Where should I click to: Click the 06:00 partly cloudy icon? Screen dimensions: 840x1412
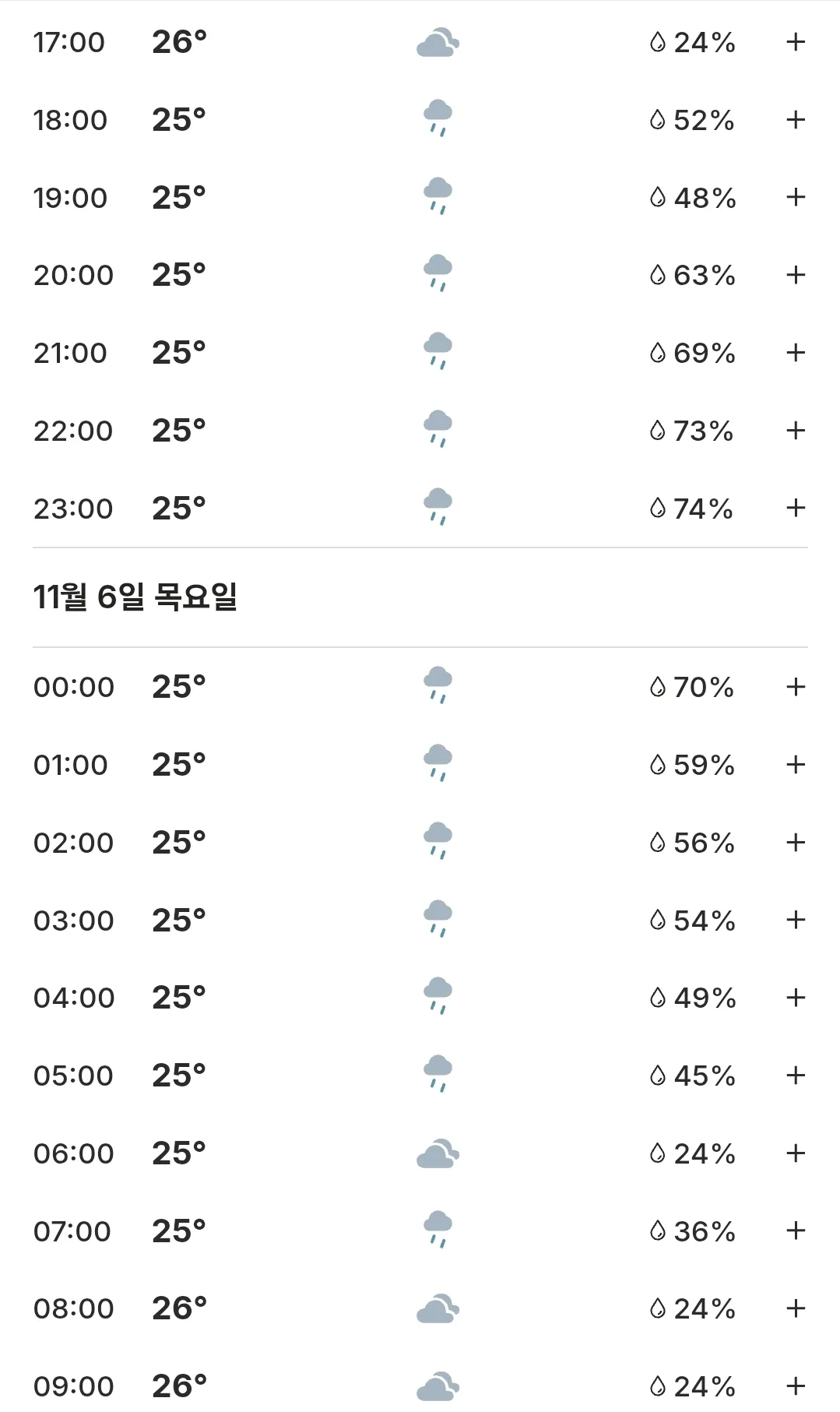pos(438,1153)
